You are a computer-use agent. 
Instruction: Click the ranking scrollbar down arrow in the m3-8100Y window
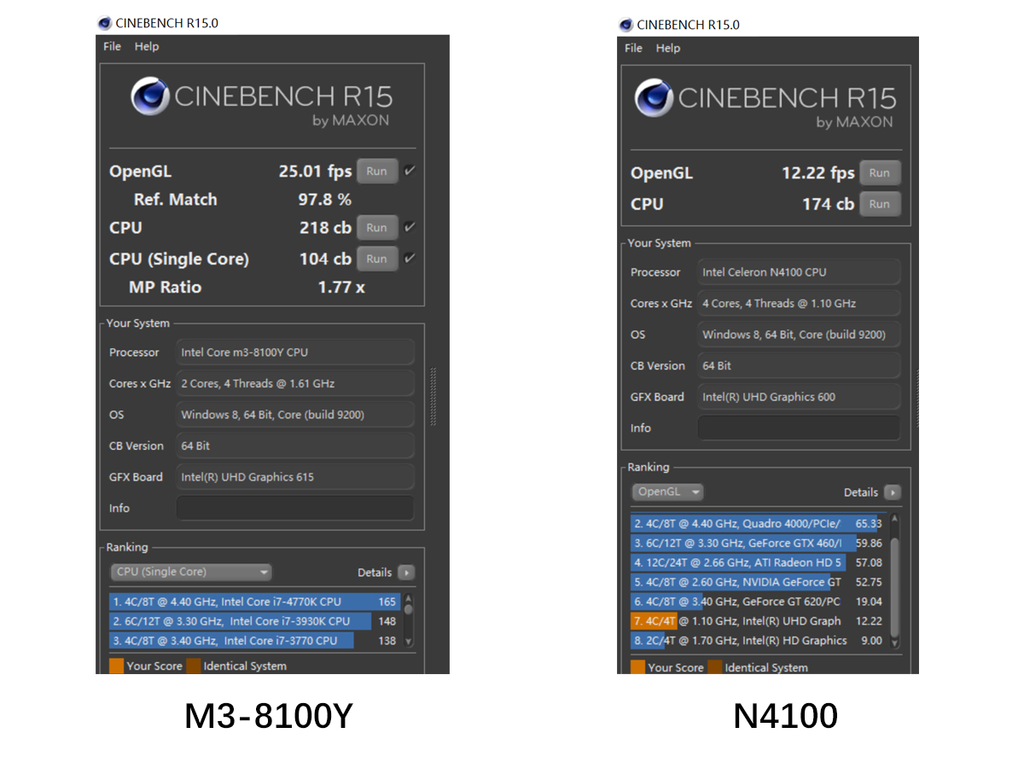coord(408,641)
